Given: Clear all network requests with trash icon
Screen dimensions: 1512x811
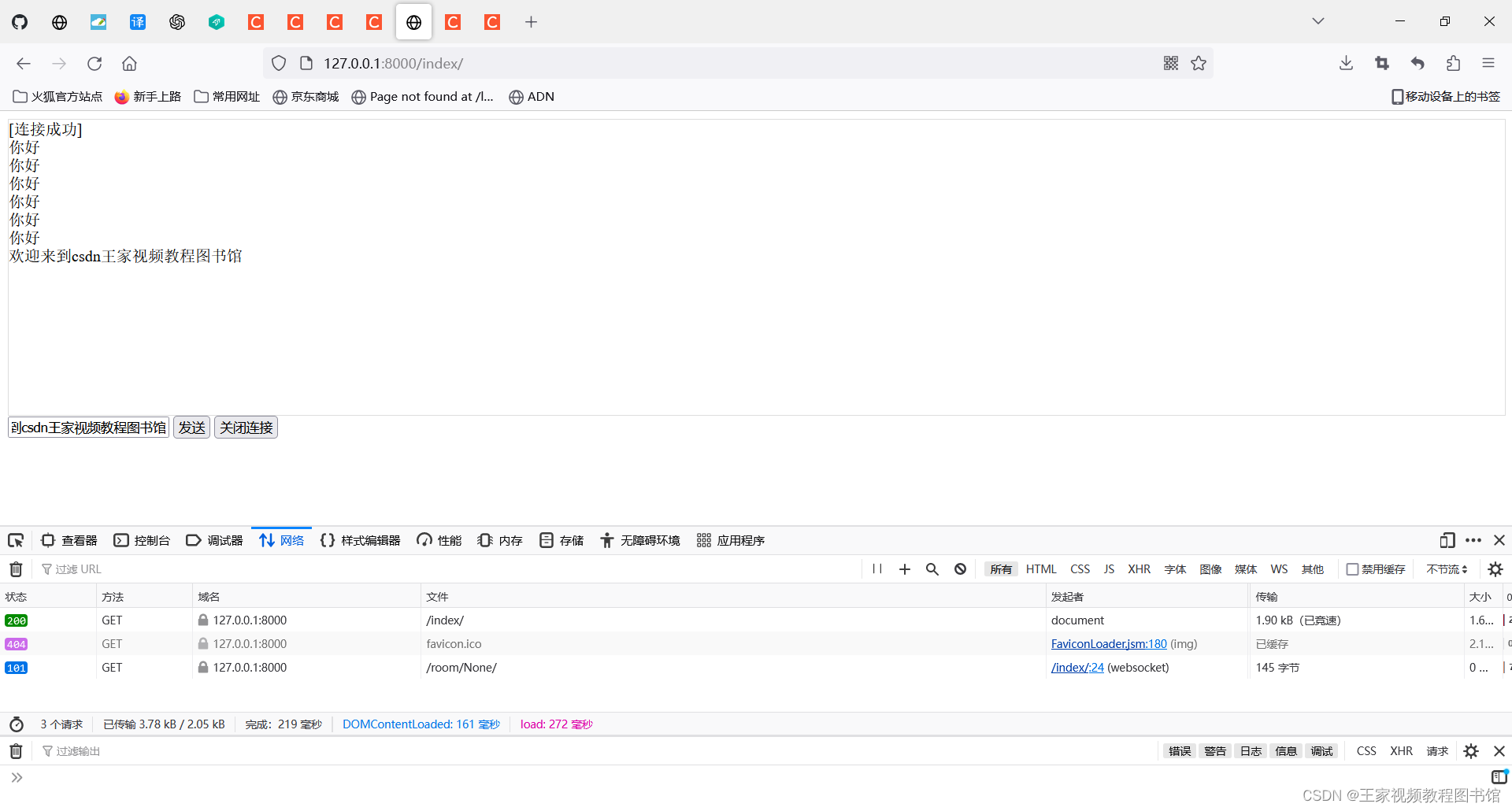Looking at the screenshot, I should tap(15, 568).
